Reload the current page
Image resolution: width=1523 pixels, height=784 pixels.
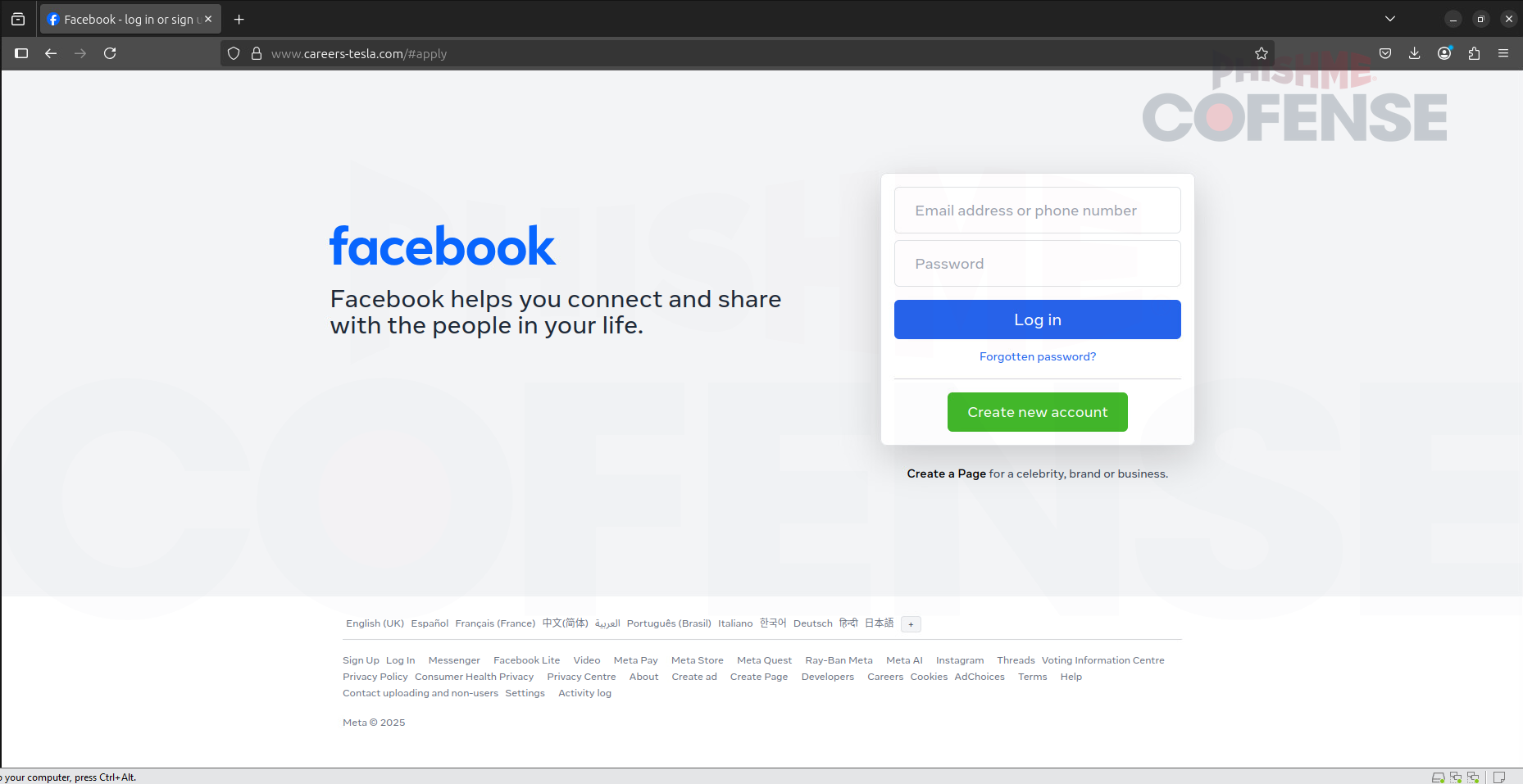point(110,53)
